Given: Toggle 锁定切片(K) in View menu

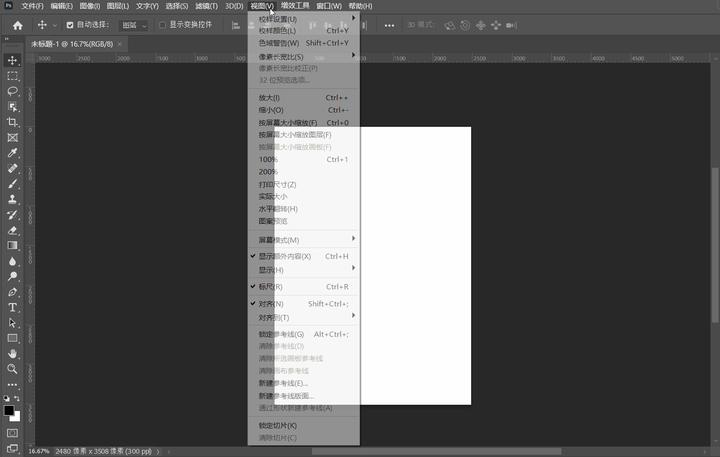Looking at the screenshot, I should pyautogui.click(x=304, y=426).
